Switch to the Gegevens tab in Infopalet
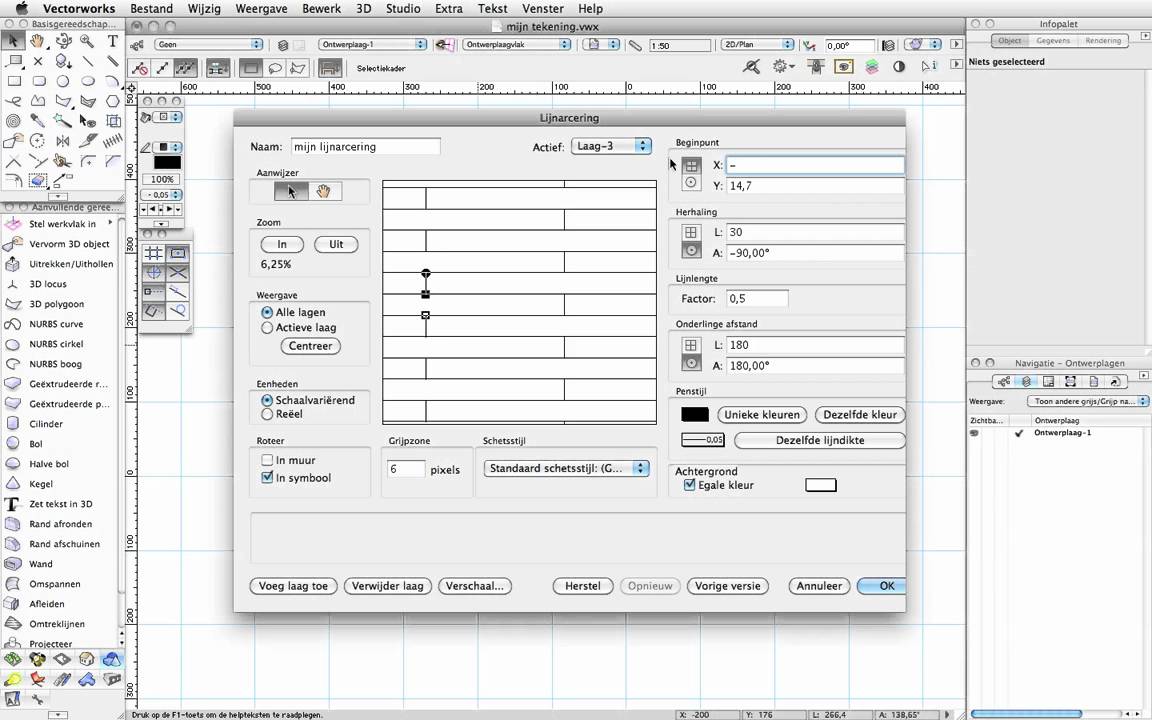Image resolution: width=1152 pixels, height=720 pixels. [x=1053, y=40]
